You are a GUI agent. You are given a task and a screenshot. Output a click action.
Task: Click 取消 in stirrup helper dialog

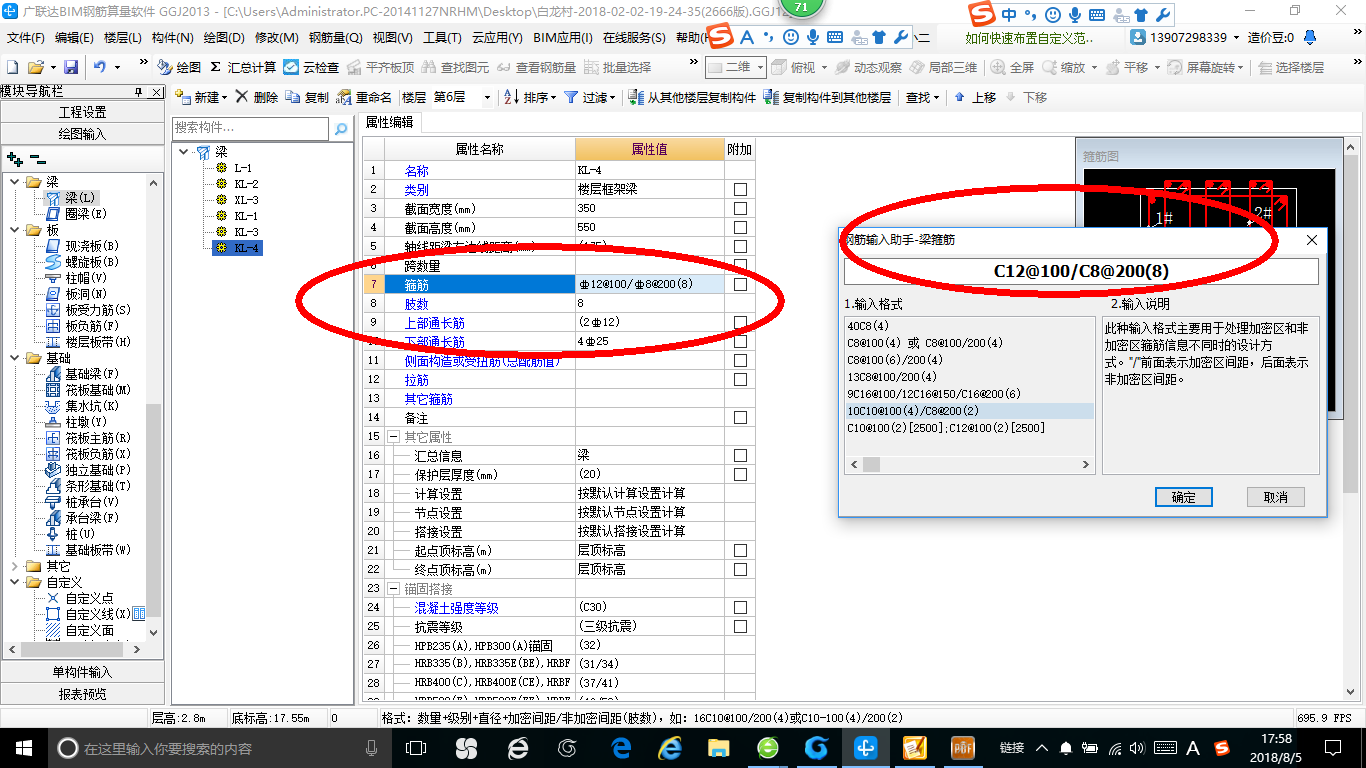point(1276,497)
